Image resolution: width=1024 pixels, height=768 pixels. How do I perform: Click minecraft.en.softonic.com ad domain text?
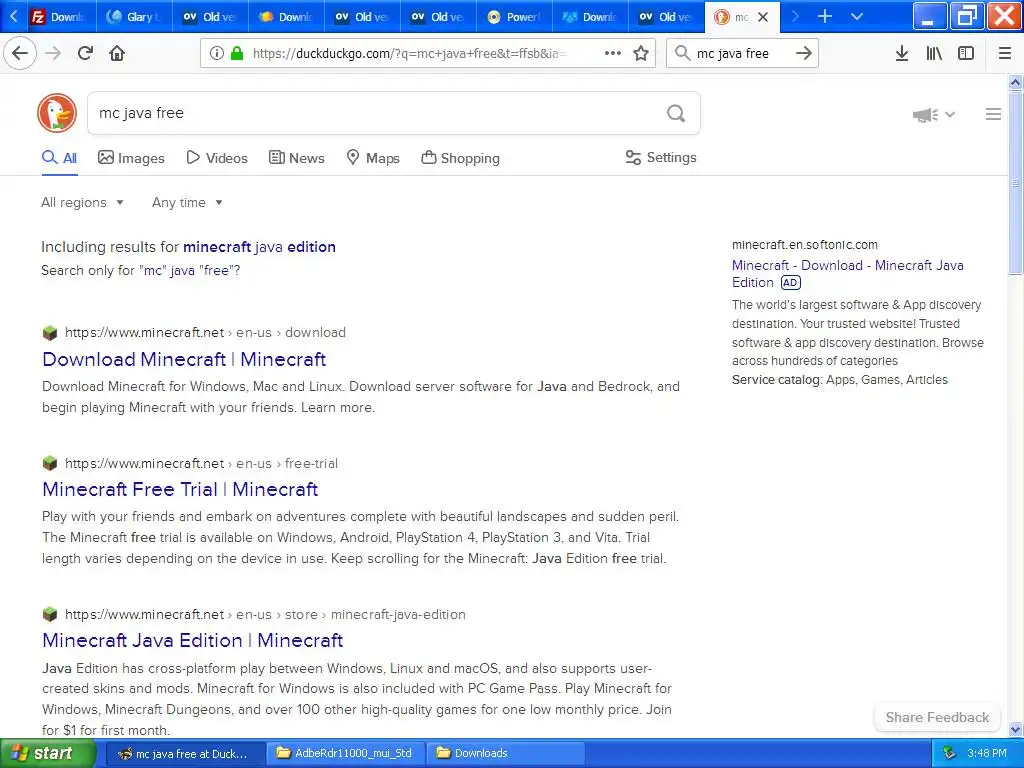point(805,245)
